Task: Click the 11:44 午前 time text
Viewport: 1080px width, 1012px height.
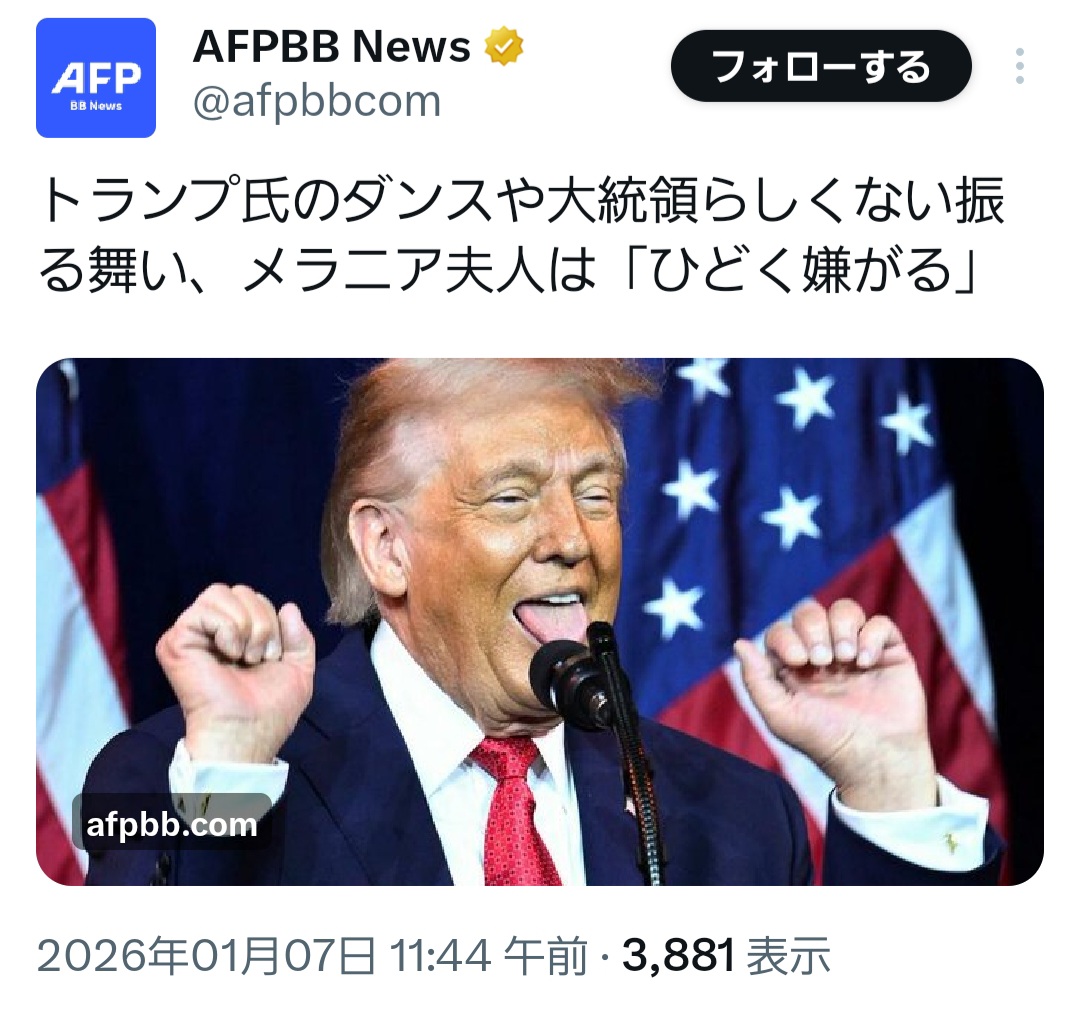Action: [489, 956]
